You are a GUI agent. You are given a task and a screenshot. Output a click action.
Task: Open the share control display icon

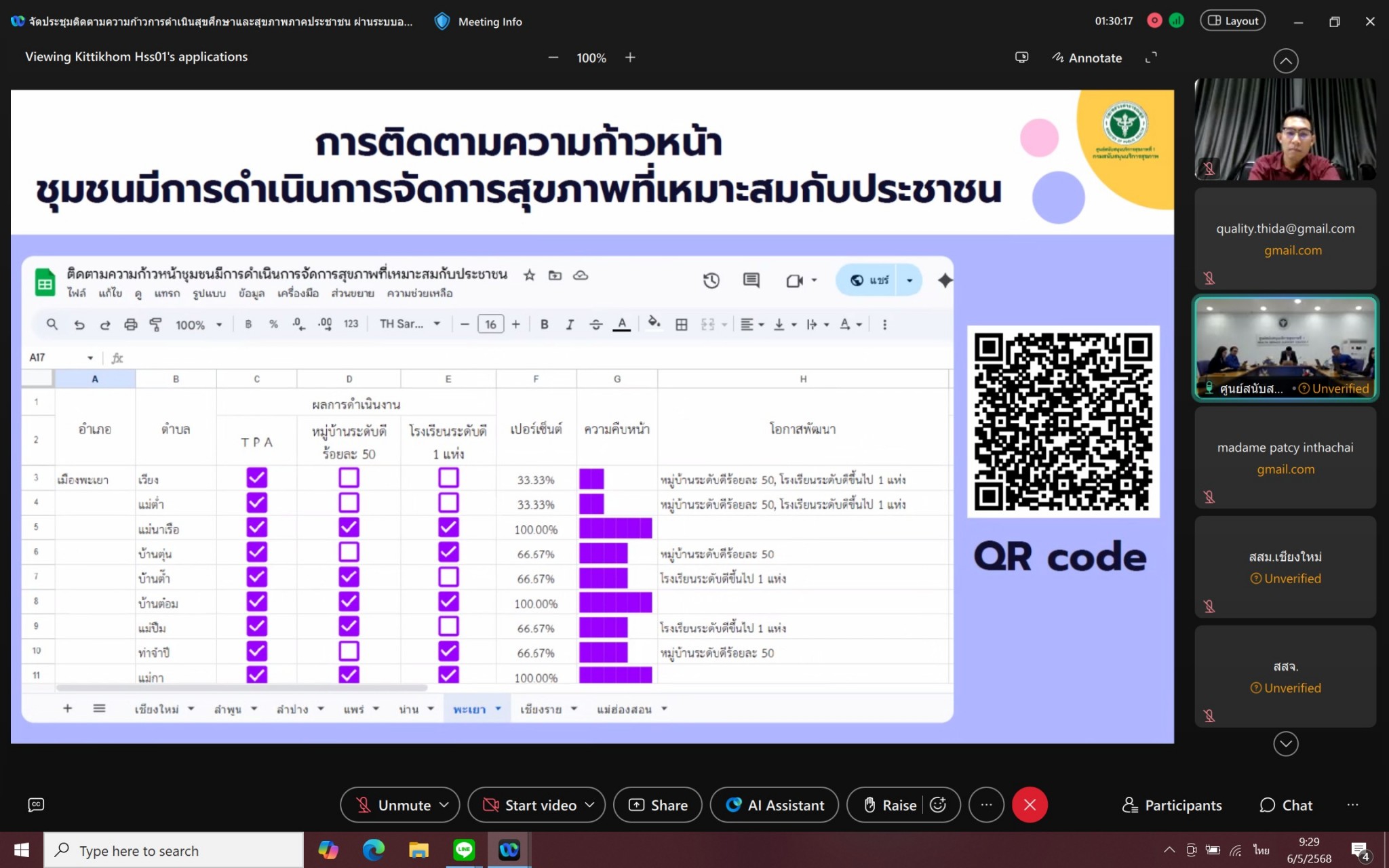[x=1021, y=58]
